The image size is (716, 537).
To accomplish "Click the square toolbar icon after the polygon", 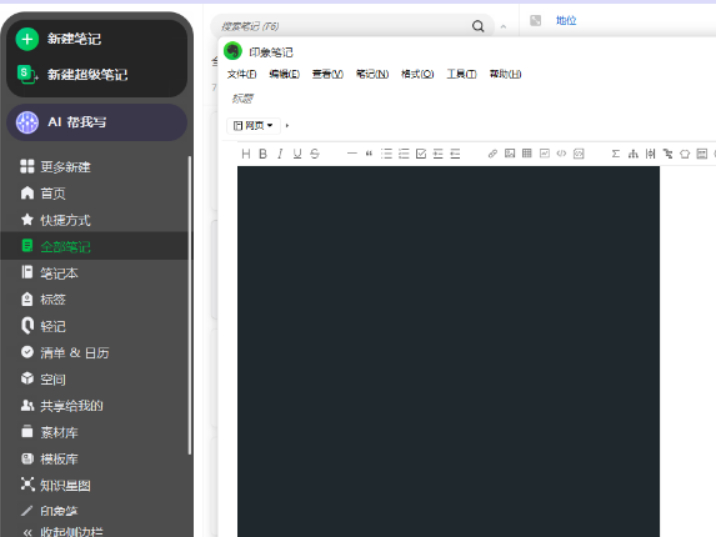I will pyautogui.click(x=702, y=154).
